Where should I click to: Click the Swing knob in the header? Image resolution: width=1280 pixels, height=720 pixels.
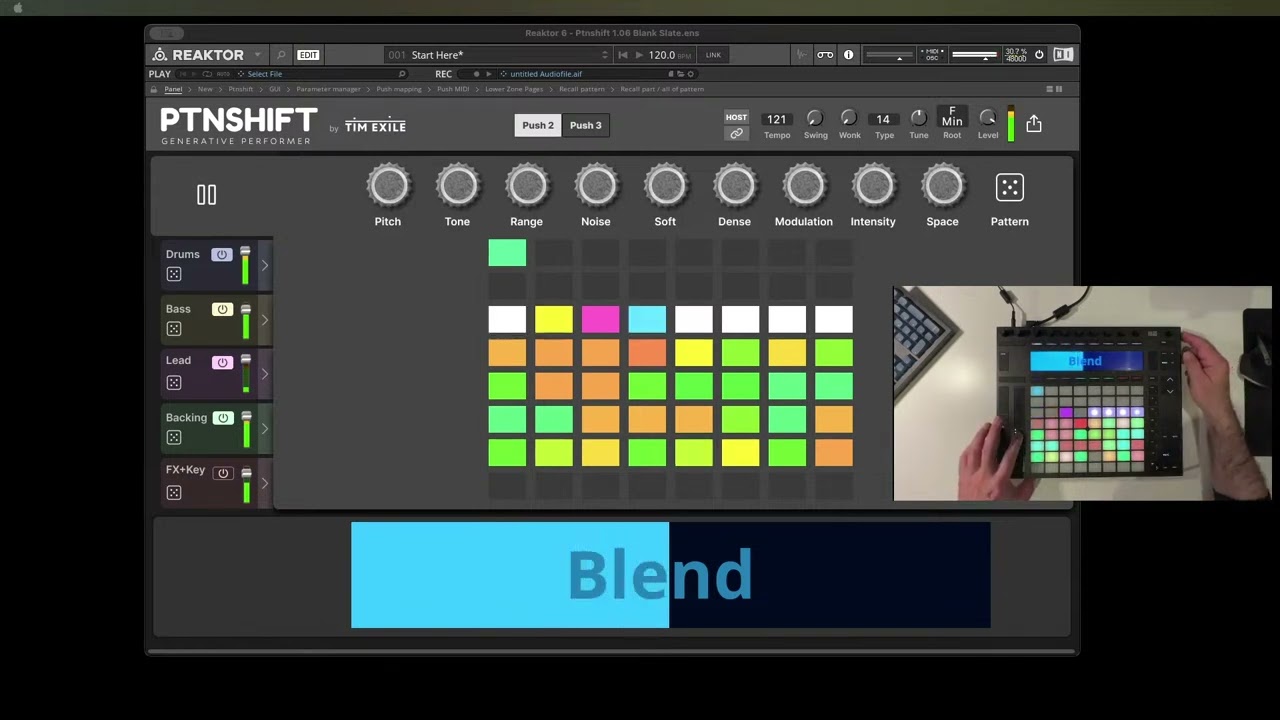point(815,119)
